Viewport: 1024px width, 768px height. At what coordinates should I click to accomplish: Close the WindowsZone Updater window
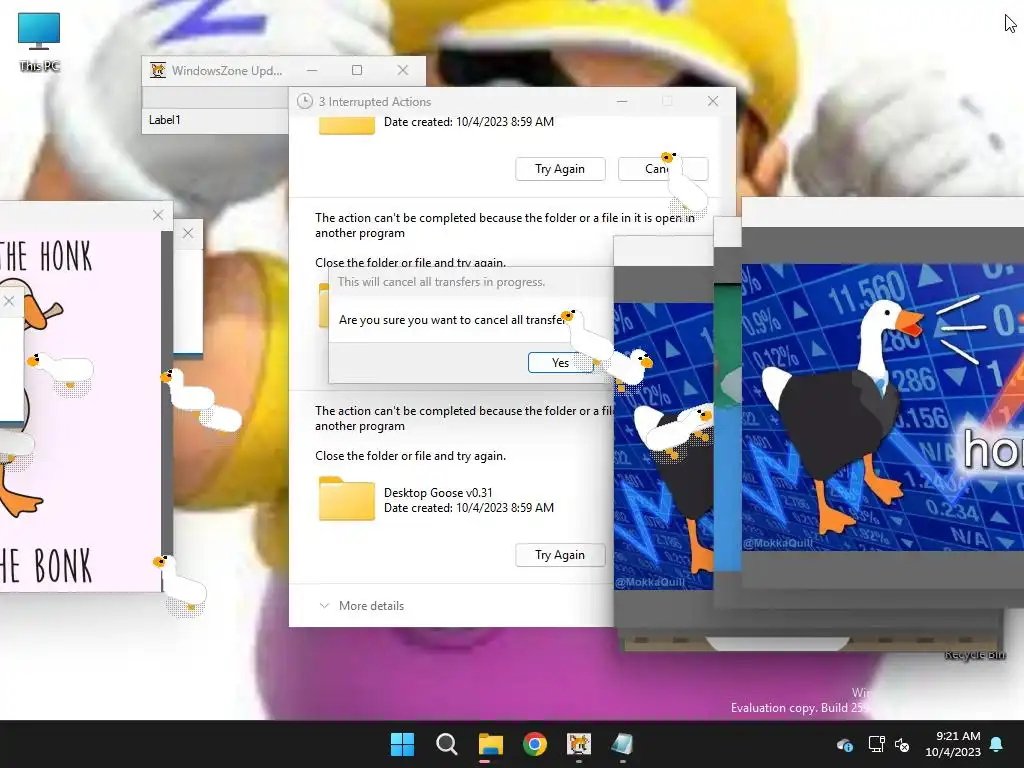[403, 70]
